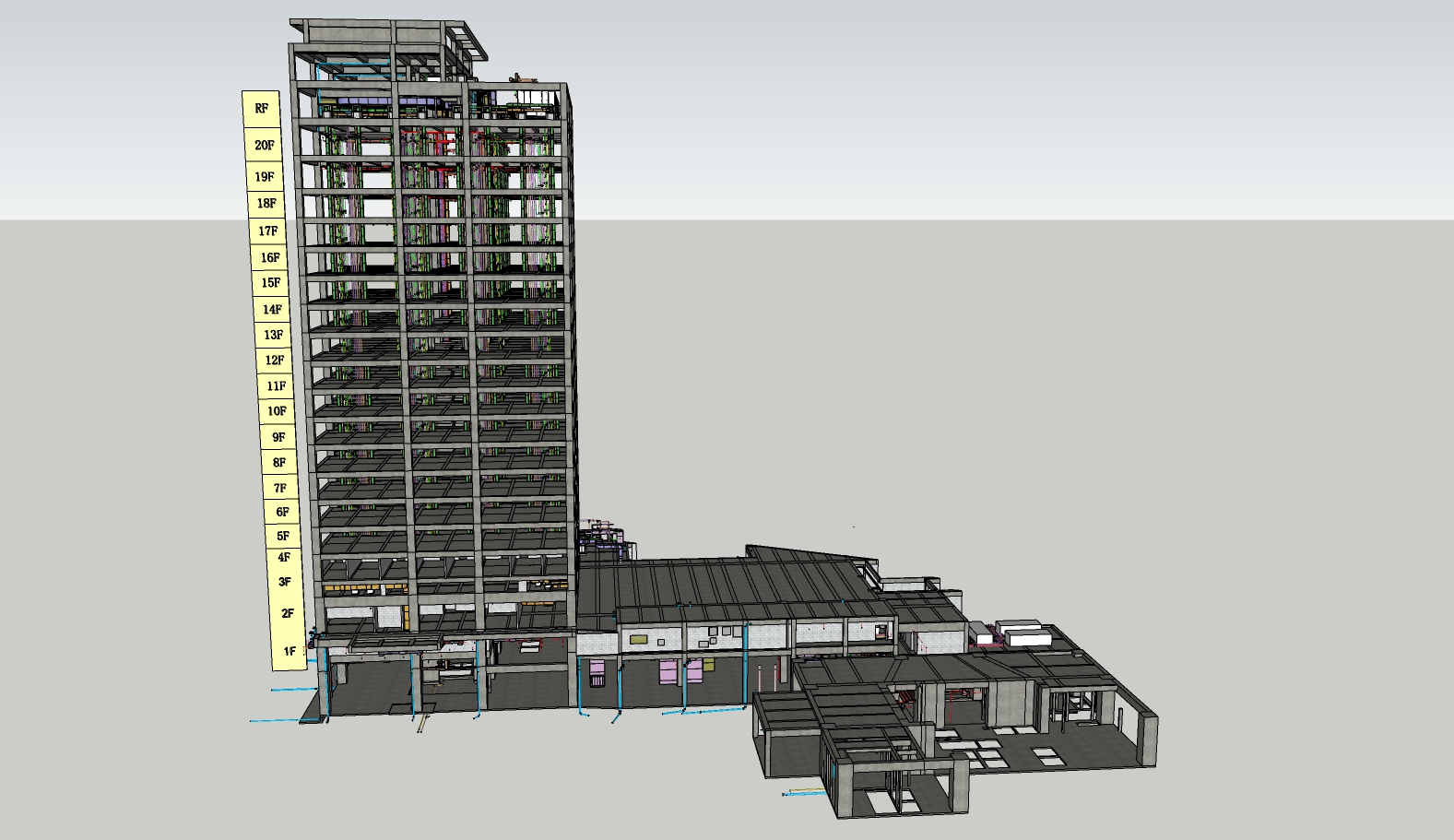The width and height of the screenshot is (1454, 840).
Task: Click the 16F floor label
Action: pos(269,258)
